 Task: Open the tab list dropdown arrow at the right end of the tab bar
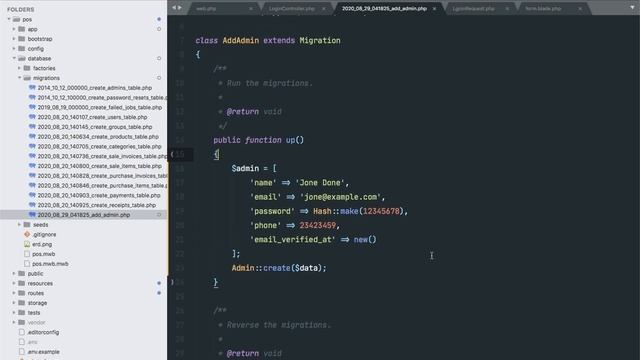click(632, 8)
